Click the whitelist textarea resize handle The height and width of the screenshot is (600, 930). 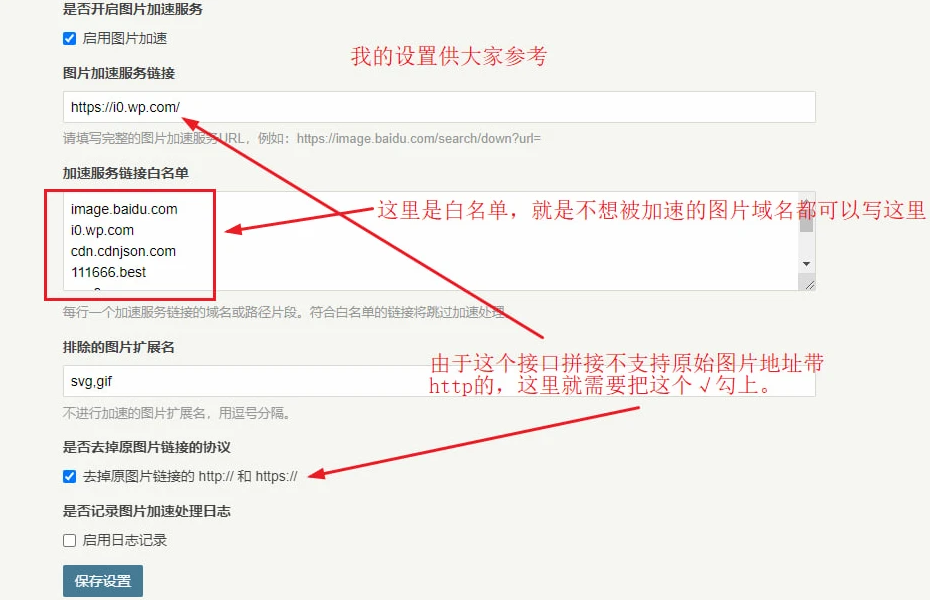(809, 284)
